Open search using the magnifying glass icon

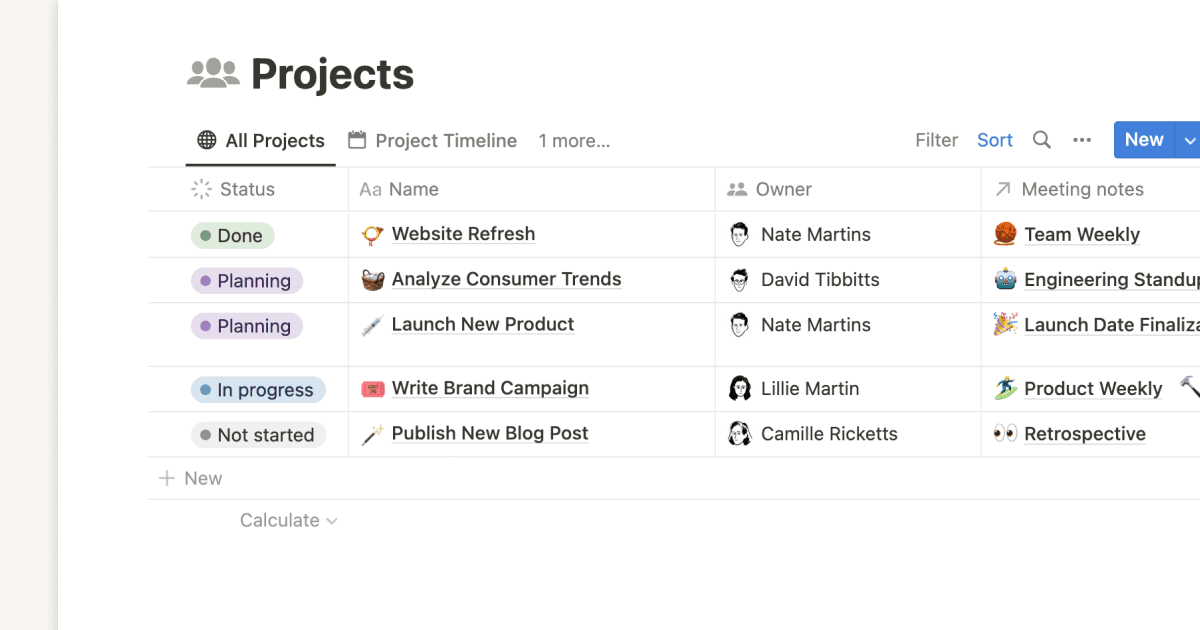1041,140
